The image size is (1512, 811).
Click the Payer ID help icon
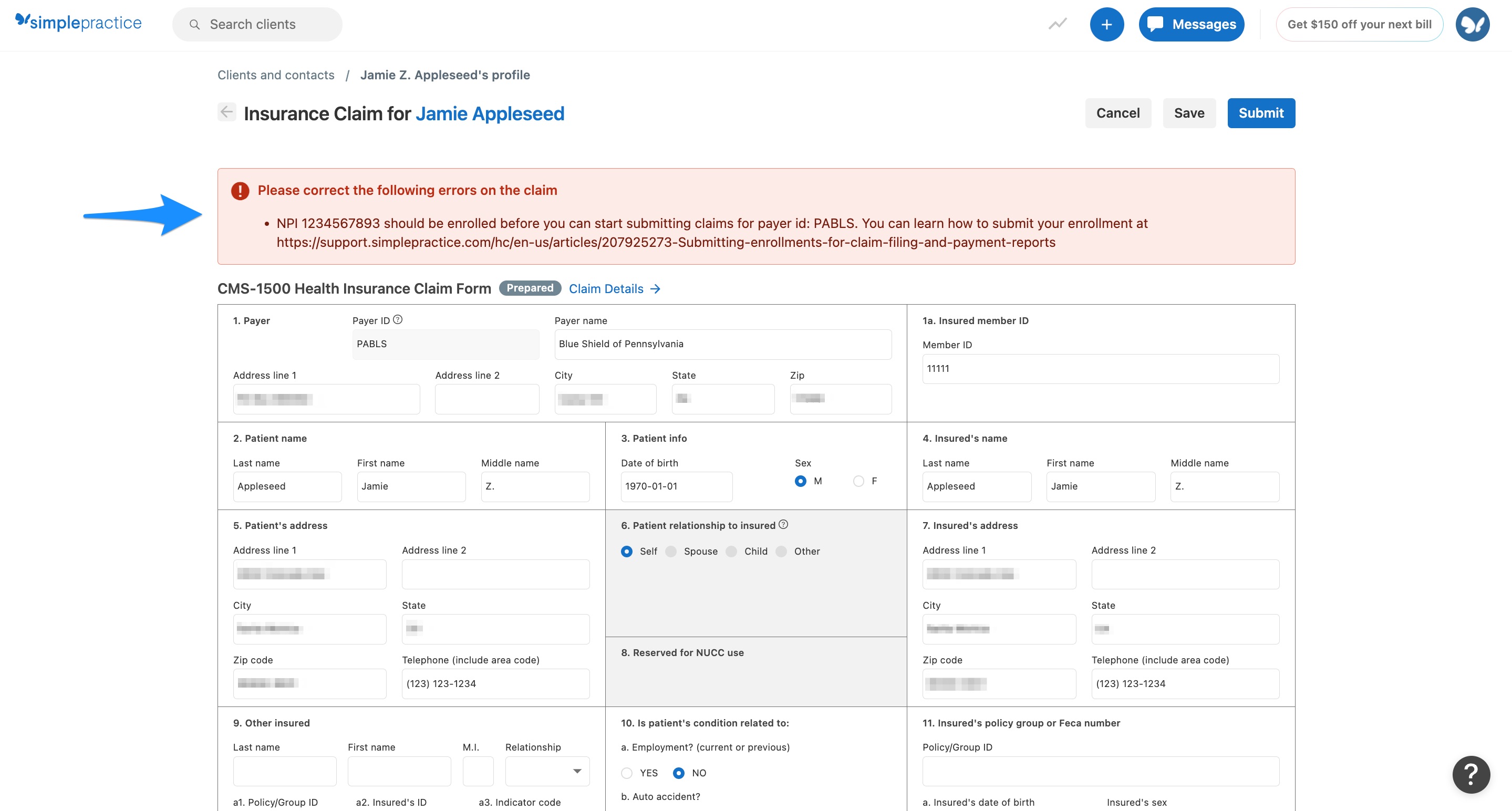click(397, 319)
